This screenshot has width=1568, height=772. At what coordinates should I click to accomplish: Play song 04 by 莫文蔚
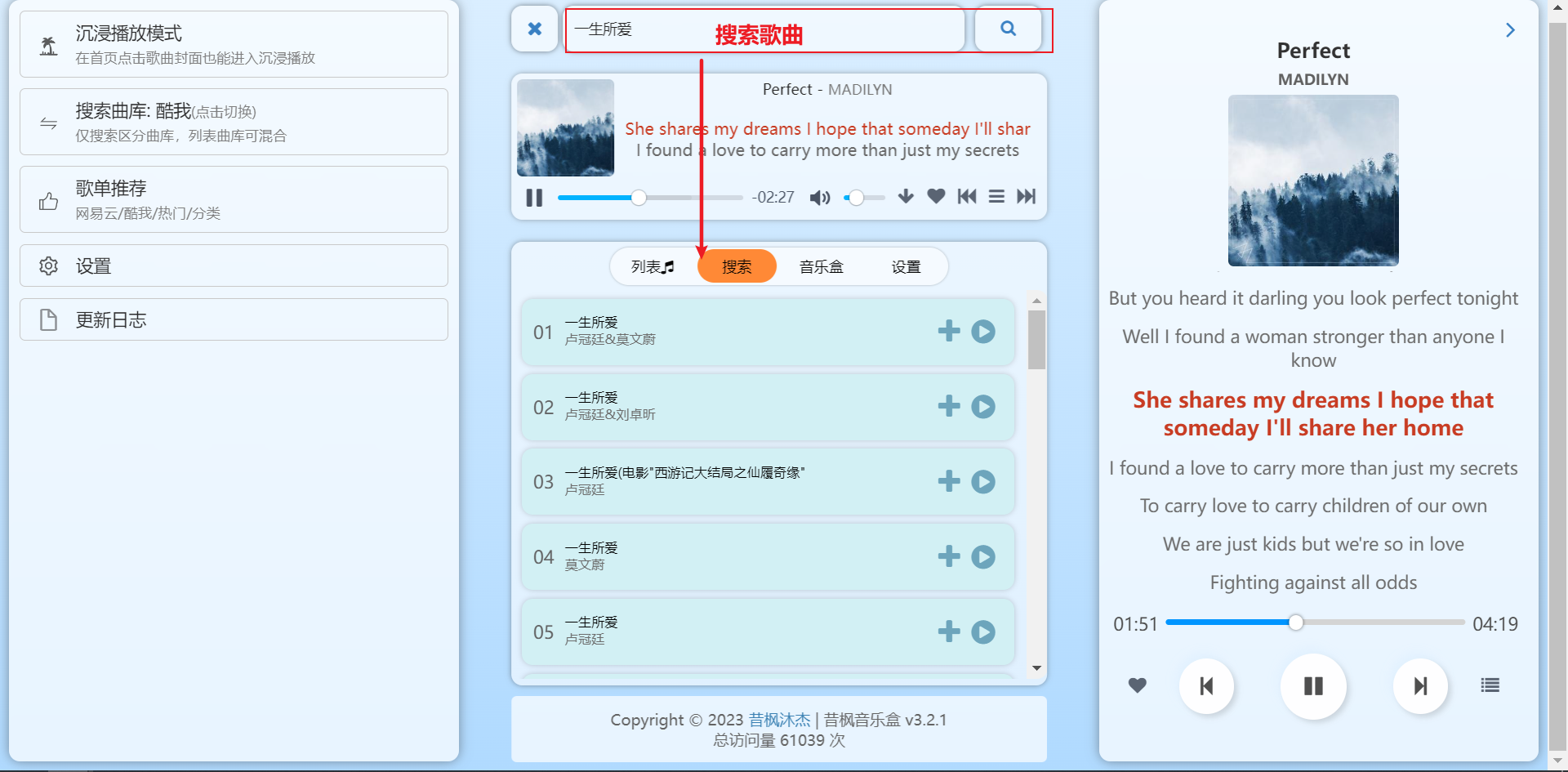coord(983,556)
